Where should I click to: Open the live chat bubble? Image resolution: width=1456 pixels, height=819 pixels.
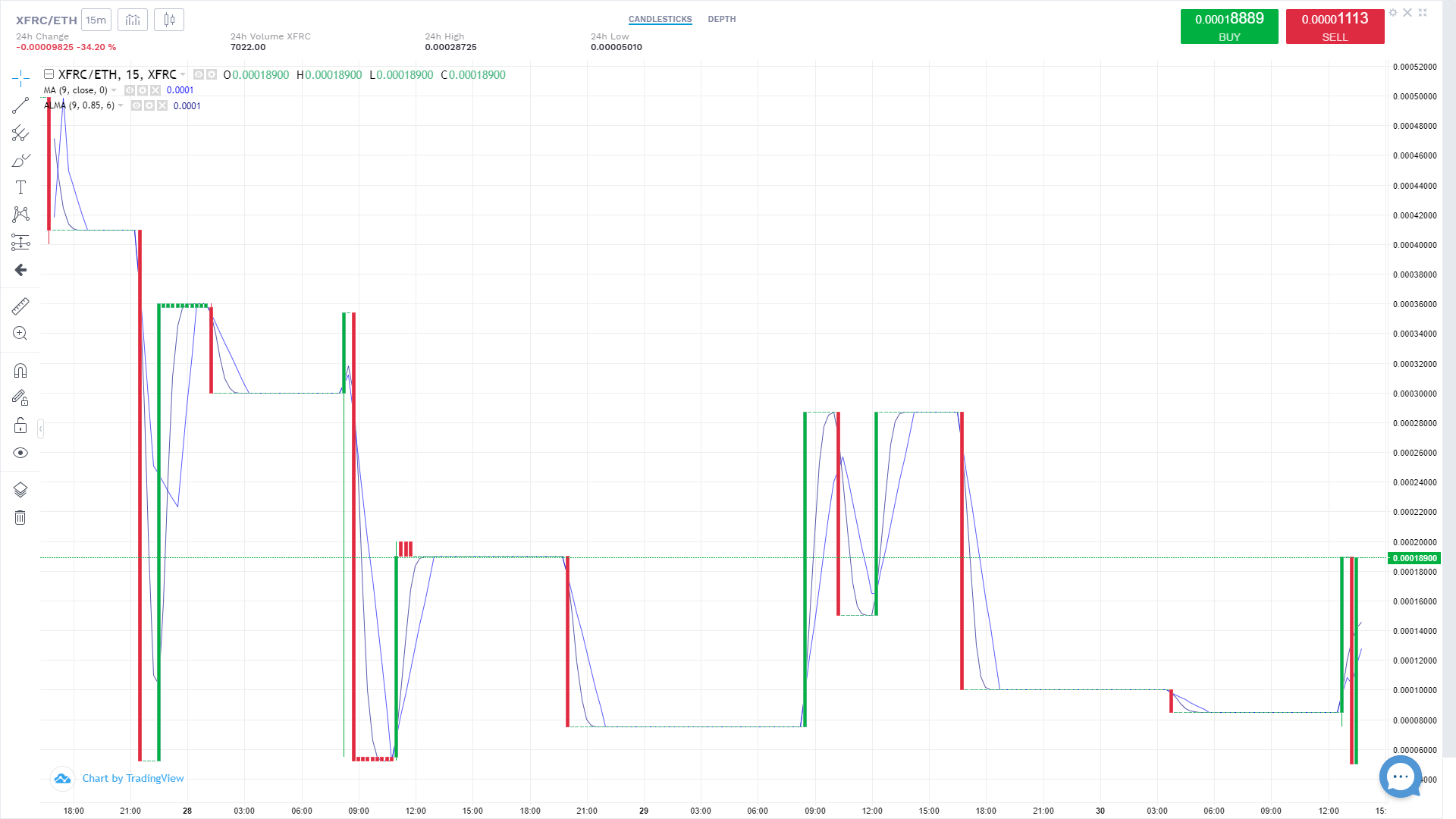[x=1400, y=777]
